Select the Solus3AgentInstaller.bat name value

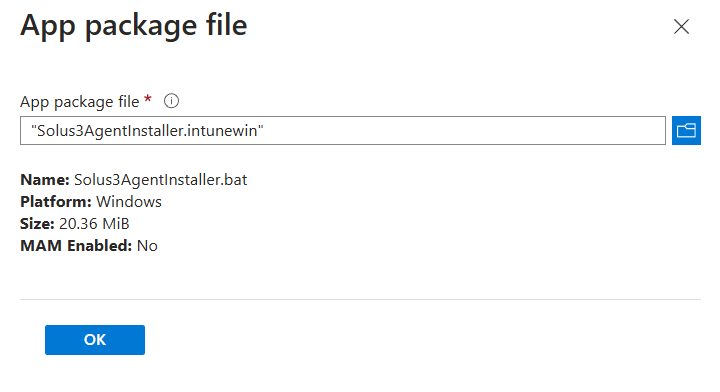(x=161, y=179)
